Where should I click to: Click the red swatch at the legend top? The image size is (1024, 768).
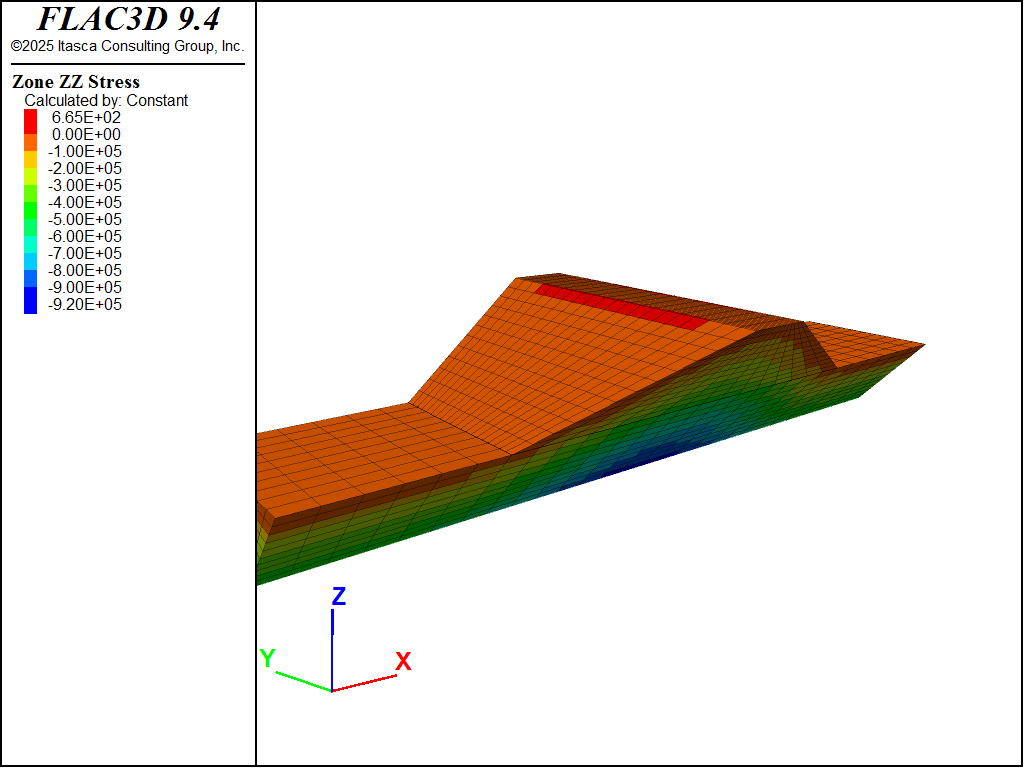pyautogui.click(x=30, y=117)
